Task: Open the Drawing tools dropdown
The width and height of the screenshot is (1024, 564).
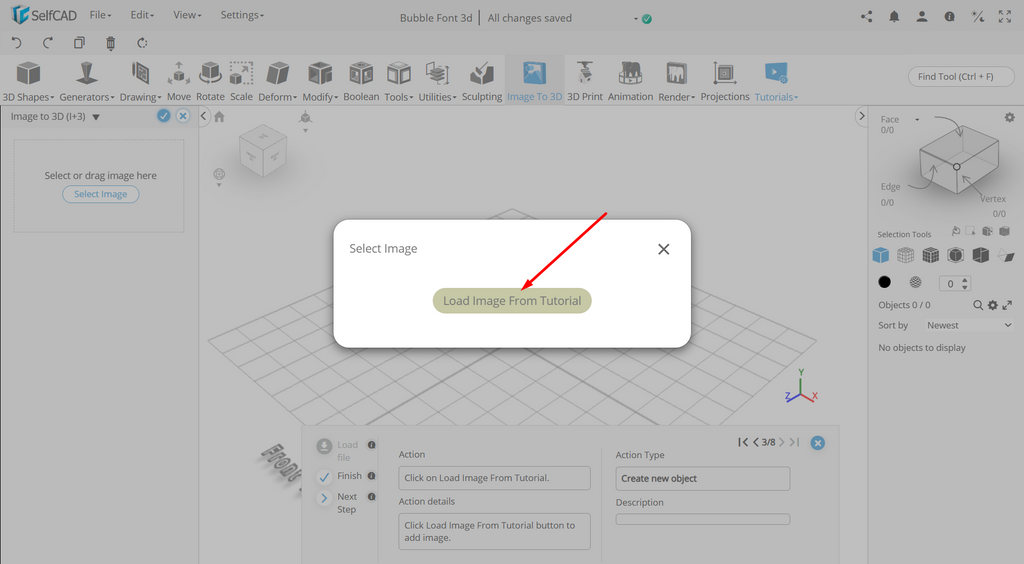Action: coord(140,82)
